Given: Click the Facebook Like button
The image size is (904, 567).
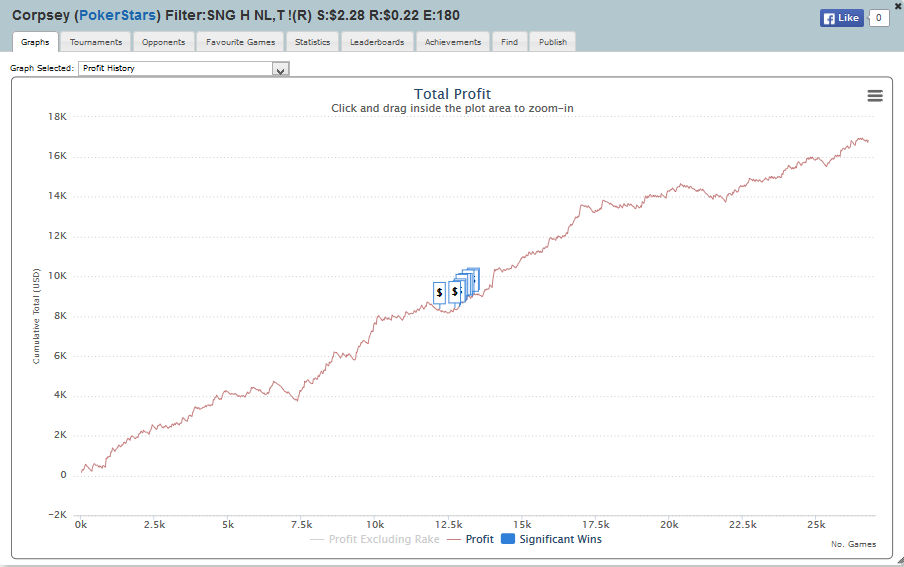Looking at the screenshot, I should [x=841, y=18].
